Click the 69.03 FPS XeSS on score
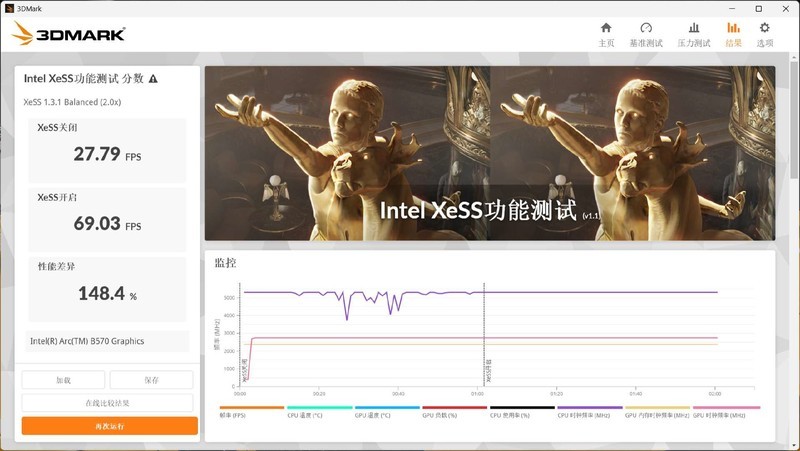The image size is (800, 451). (107, 223)
